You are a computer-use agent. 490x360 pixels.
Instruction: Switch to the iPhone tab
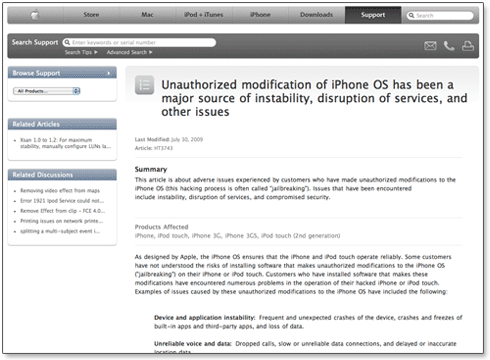pyautogui.click(x=260, y=15)
